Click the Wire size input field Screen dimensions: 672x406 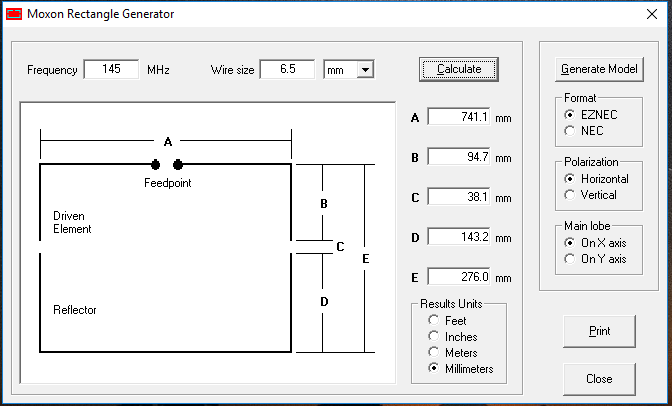point(288,69)
